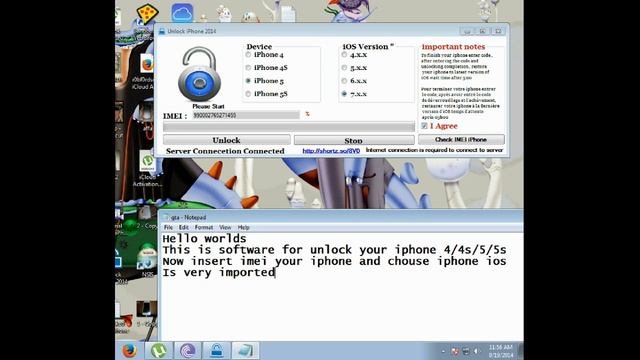Open the Notepad File menu

pyautogui.click(x=168, y=227)
